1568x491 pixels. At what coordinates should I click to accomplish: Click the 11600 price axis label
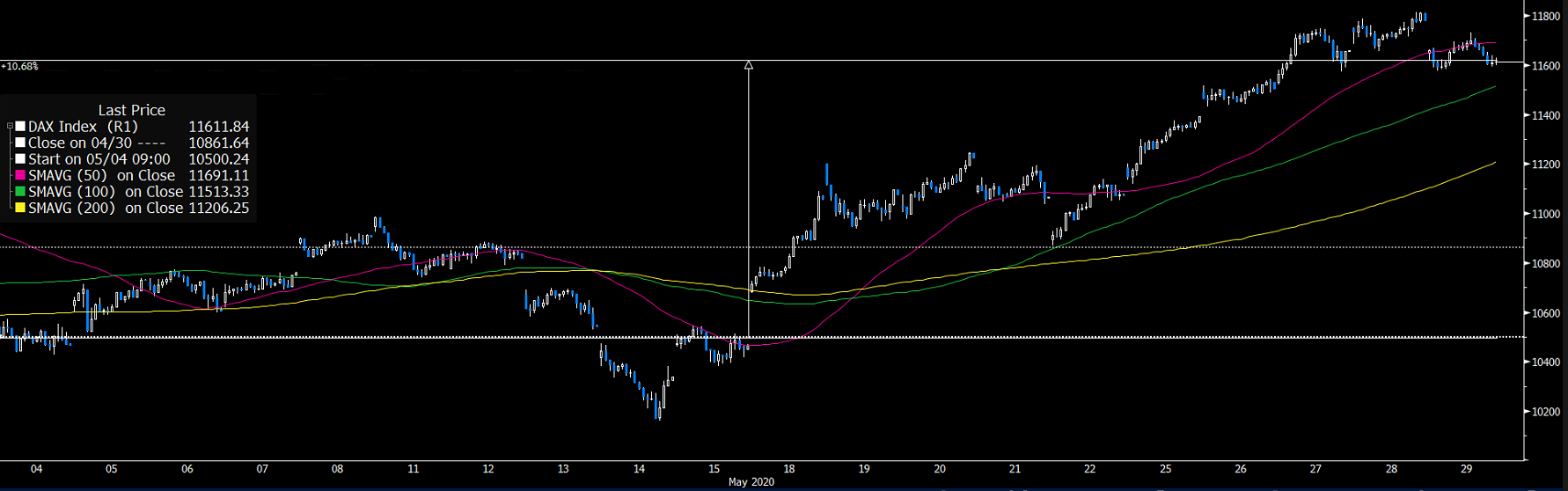coord(1545,66)
